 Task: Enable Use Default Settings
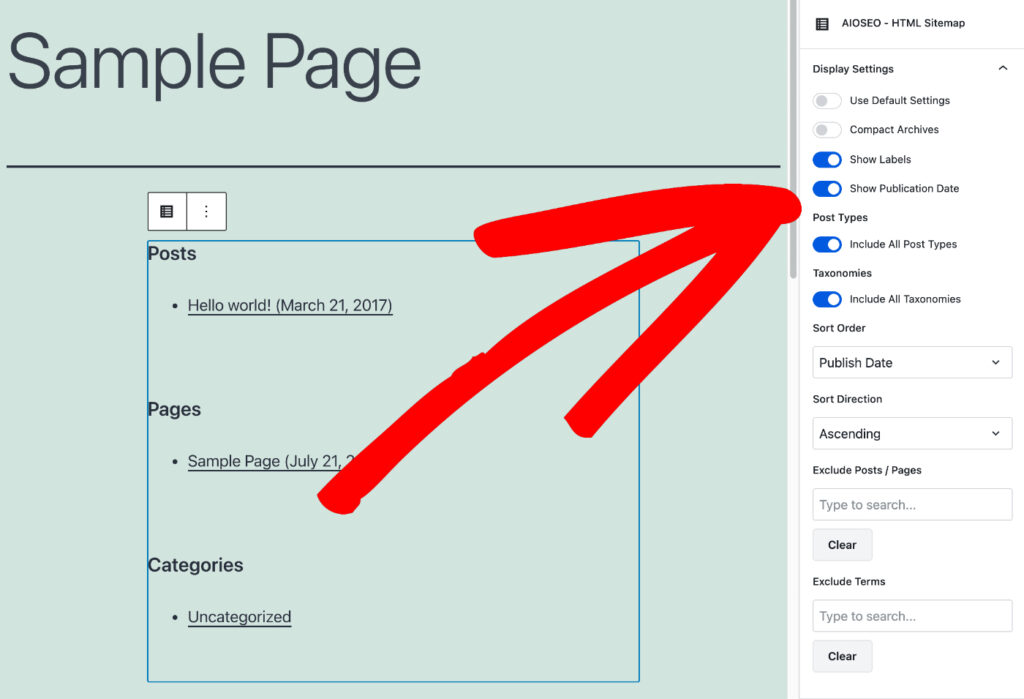(x=827, y=100)
